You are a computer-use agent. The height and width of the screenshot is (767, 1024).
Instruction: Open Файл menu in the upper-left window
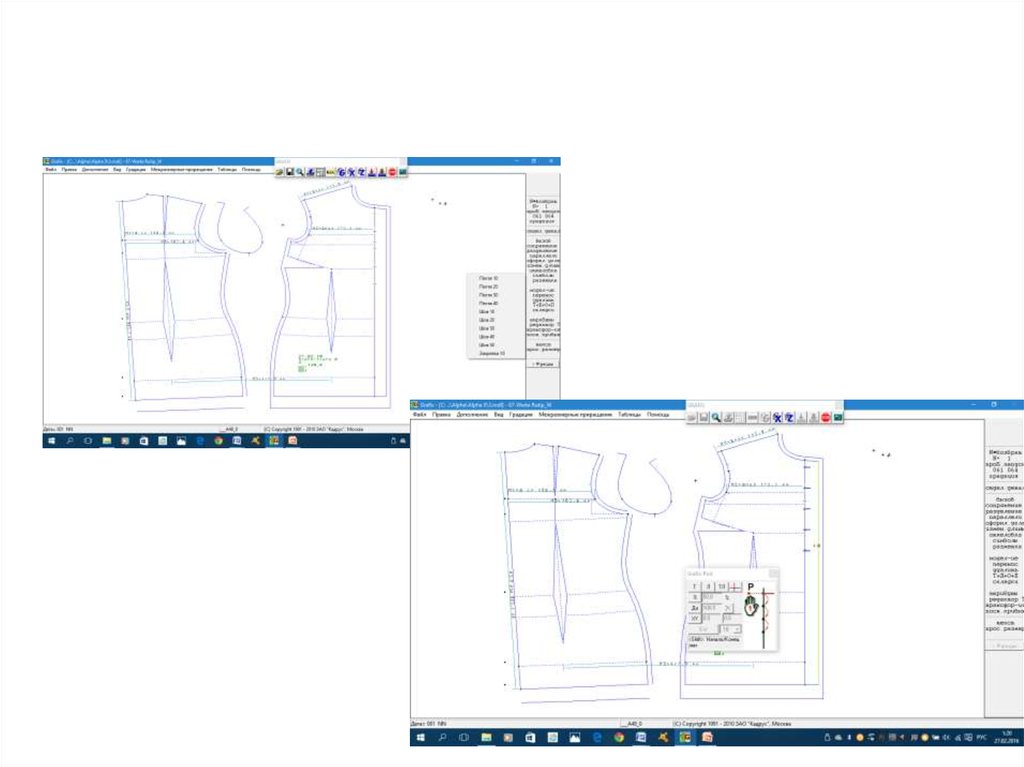pos(51,169)
